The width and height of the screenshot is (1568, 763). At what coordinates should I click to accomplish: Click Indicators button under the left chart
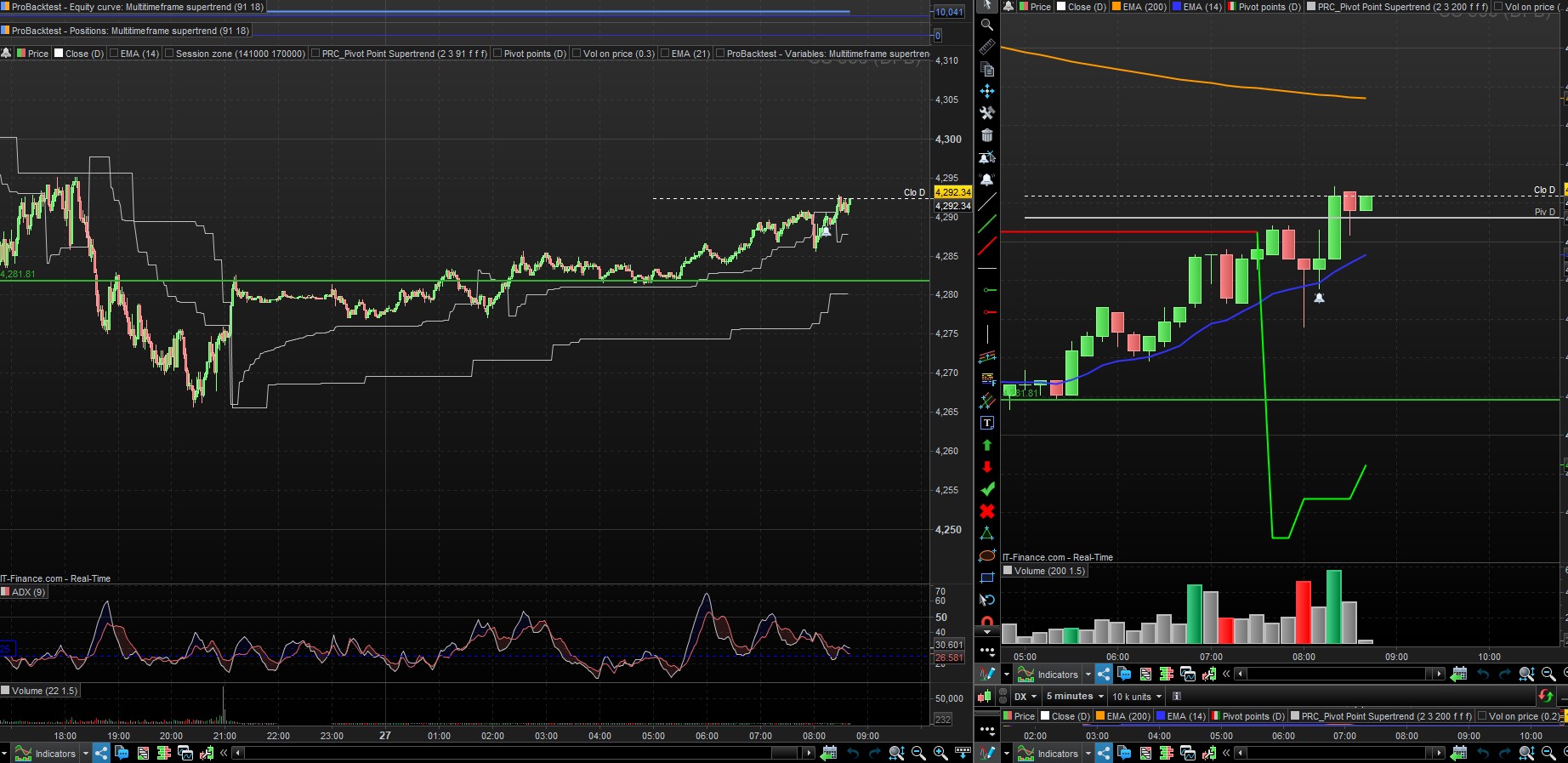[x=47, y=753]
